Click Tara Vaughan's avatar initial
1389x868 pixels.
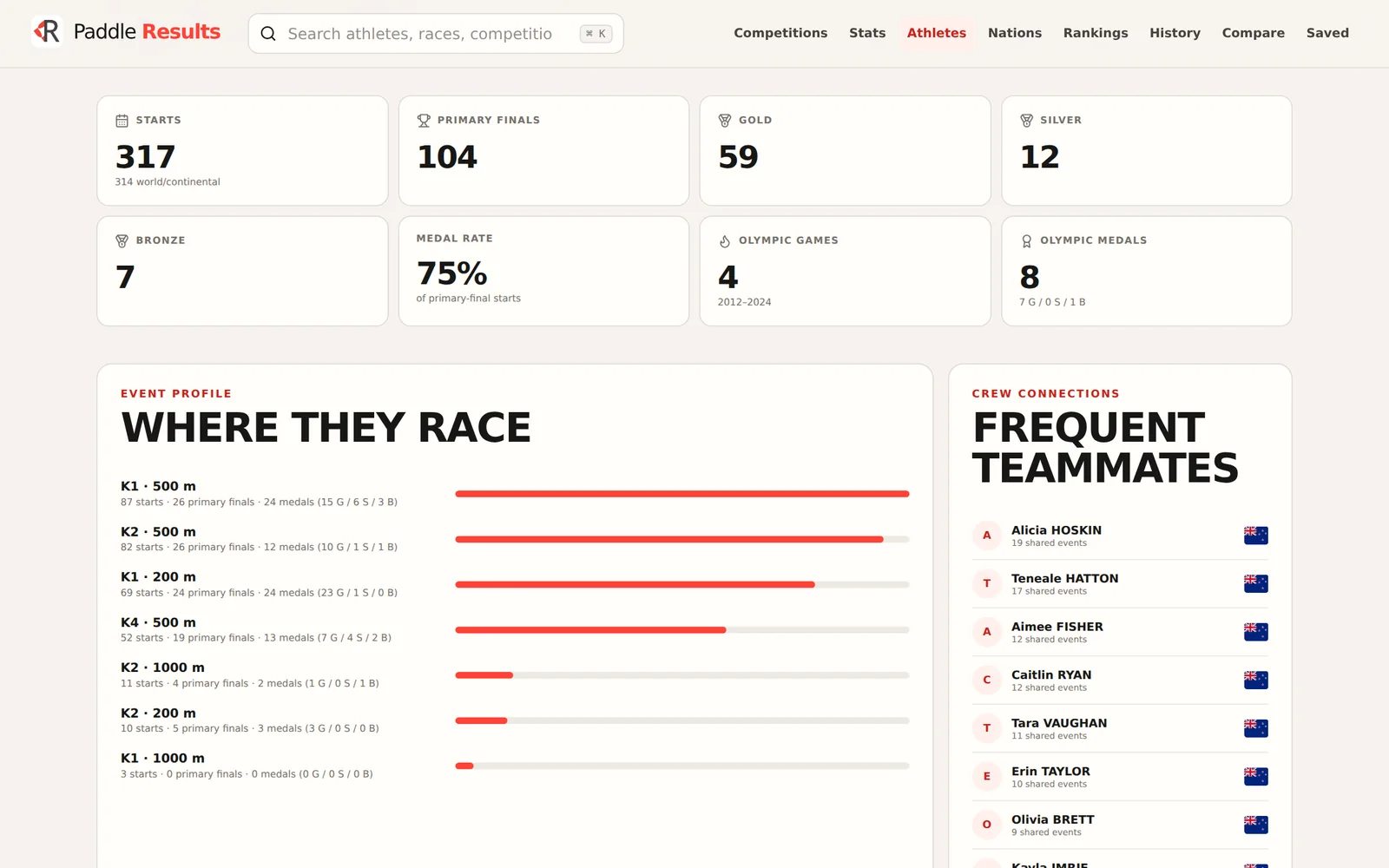[x=986, y=728]
